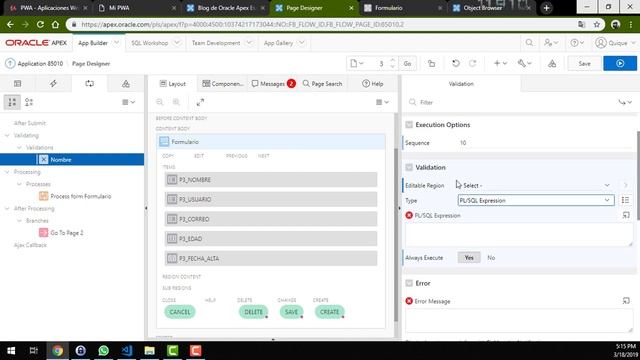Show ordered by component type view
Screen dimensions: 640x360
(29, 102)
